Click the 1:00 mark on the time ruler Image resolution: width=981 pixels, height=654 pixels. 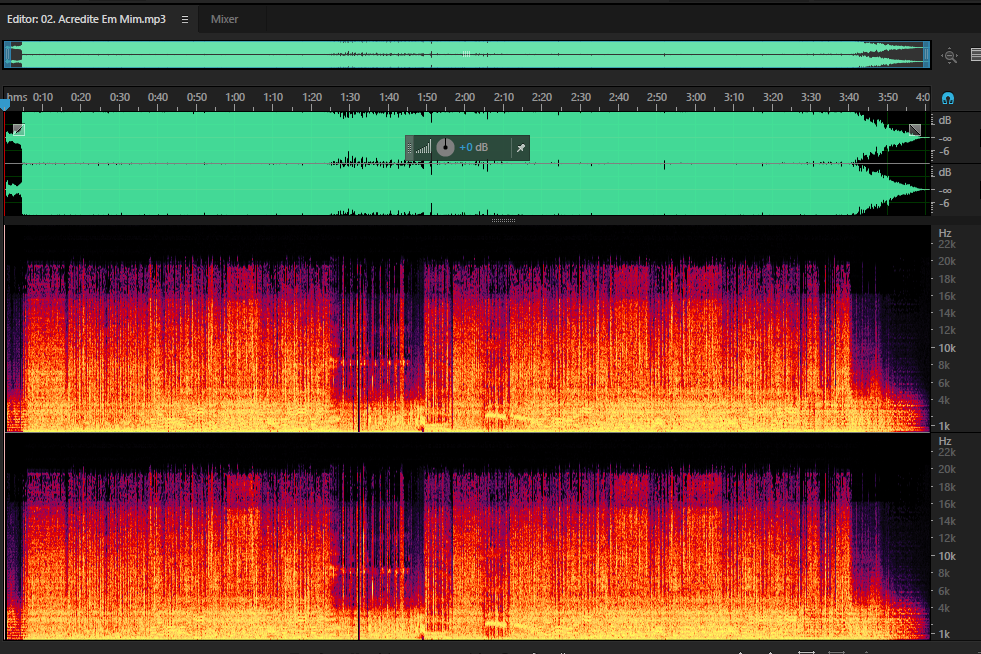click(235, 97)
